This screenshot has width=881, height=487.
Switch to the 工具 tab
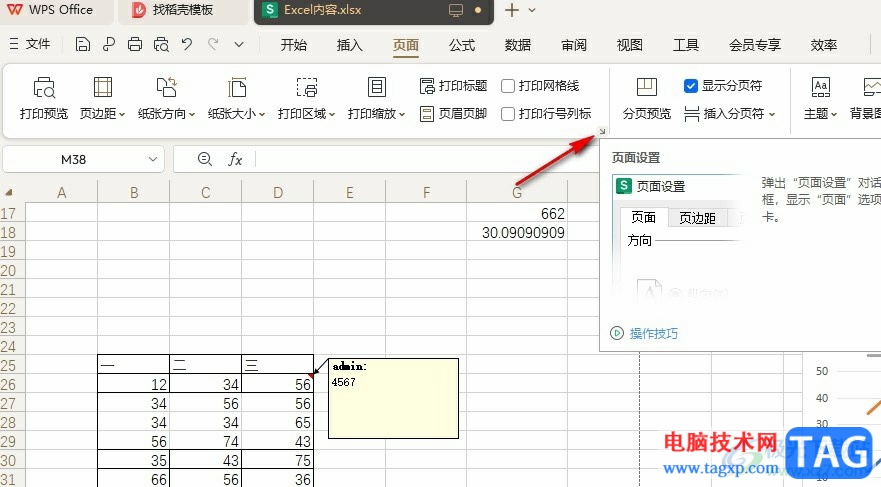[685, 45]
